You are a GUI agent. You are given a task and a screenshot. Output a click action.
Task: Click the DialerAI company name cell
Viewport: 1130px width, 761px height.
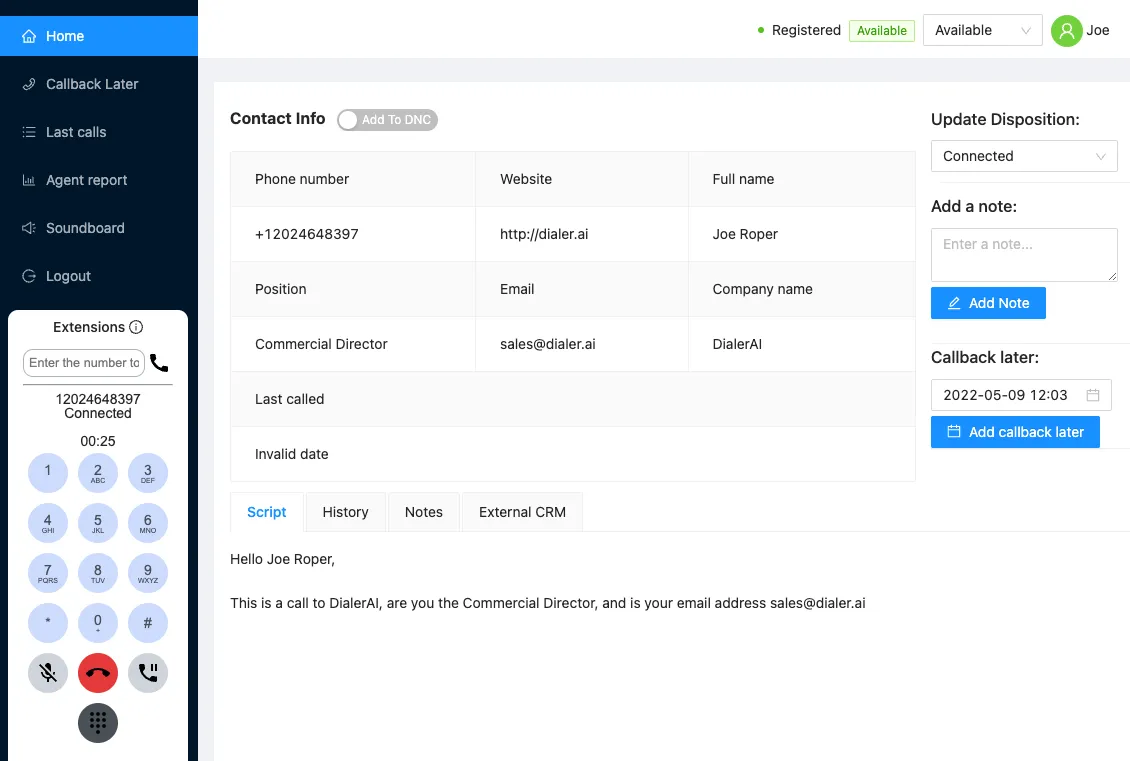(801, 344)
